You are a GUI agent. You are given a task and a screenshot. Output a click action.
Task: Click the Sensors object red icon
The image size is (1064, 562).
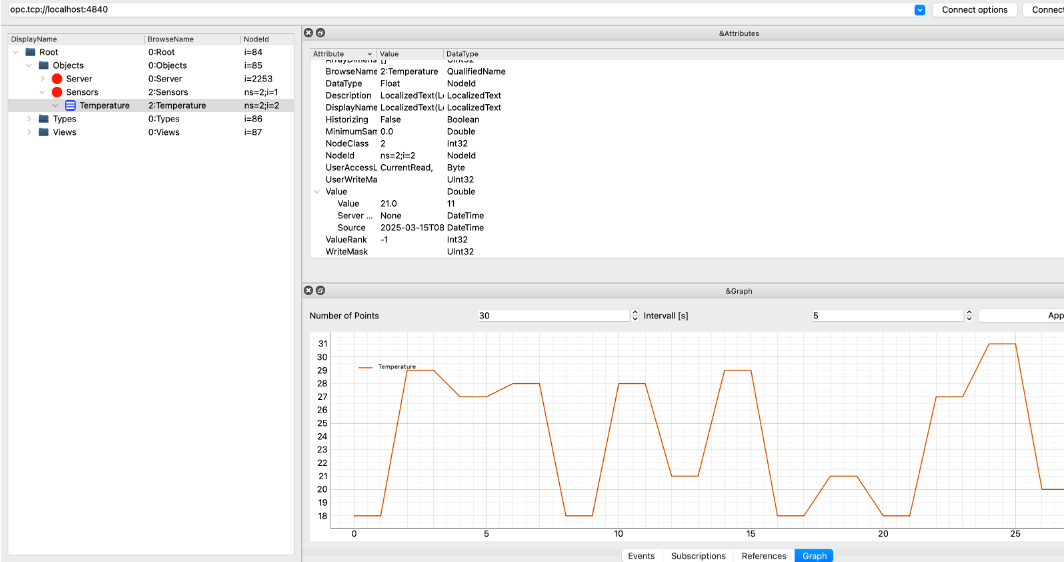(x=57, y=92)
